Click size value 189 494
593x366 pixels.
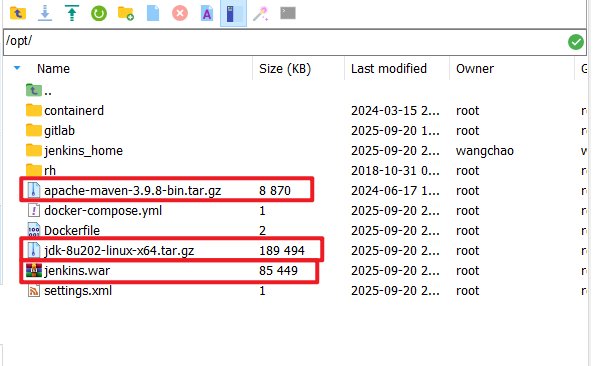click(282, 251)
